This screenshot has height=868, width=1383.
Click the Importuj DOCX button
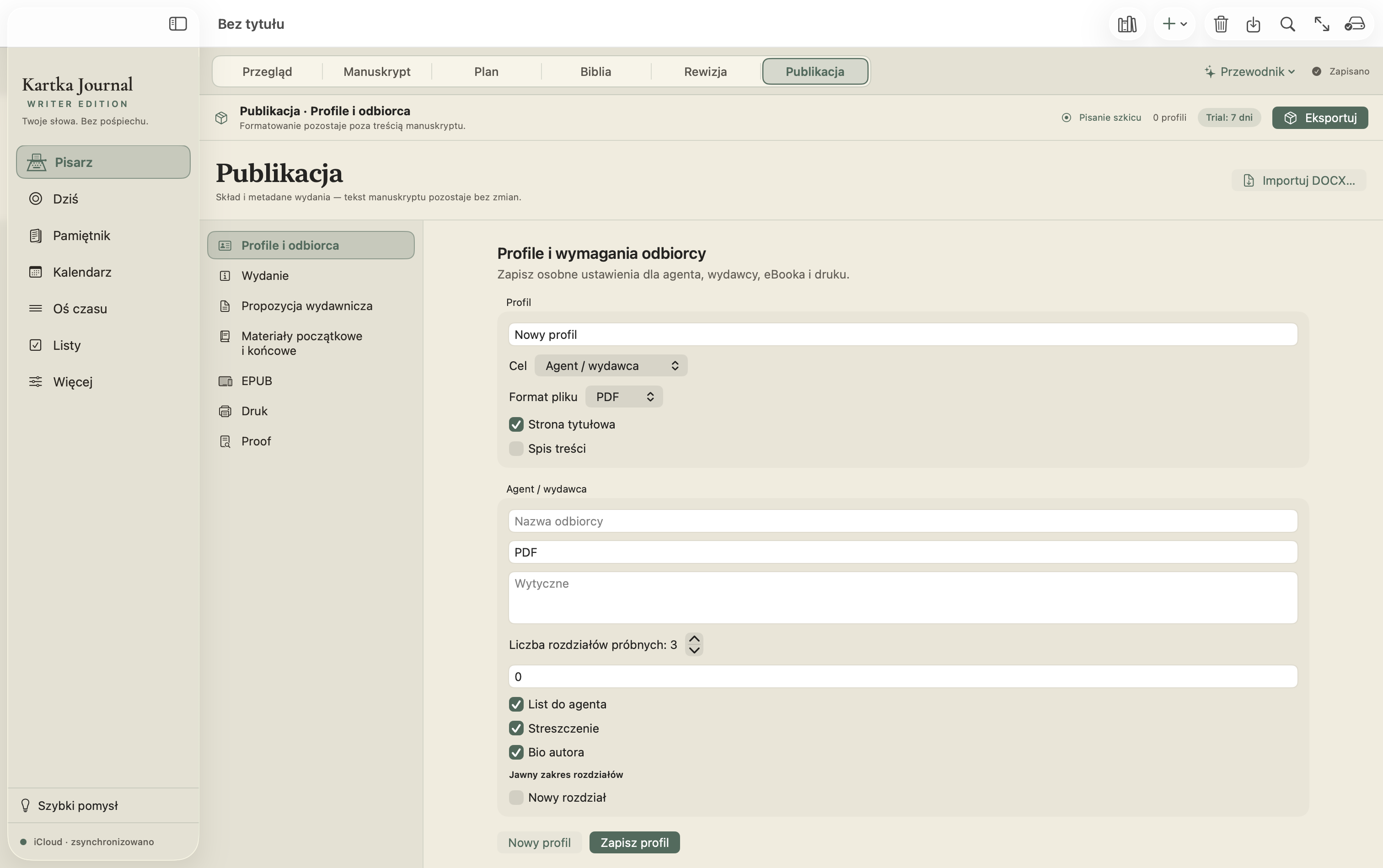(1298, 180)
